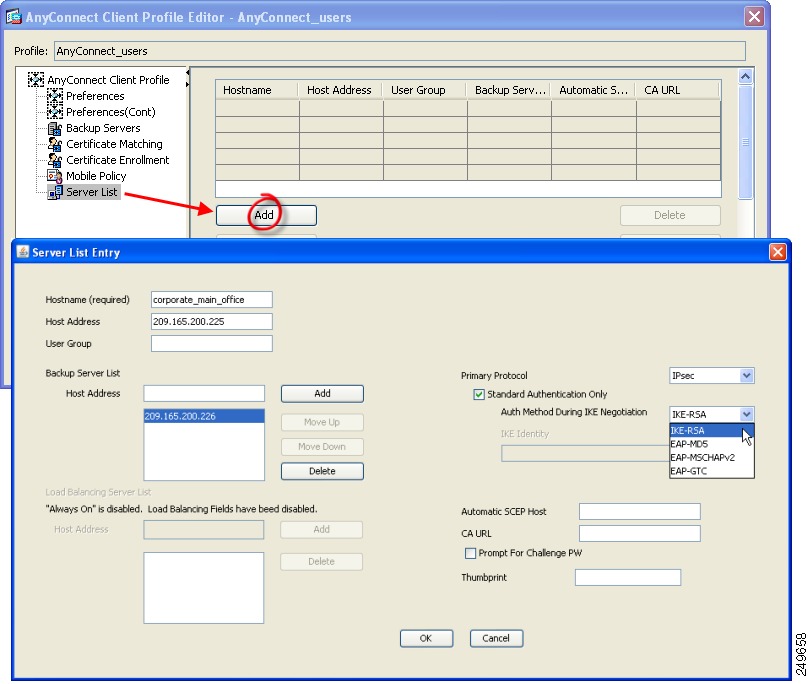Click the Certificate Matching tree icon
This screenshot has height=684, width=811.
pos(54,144)
